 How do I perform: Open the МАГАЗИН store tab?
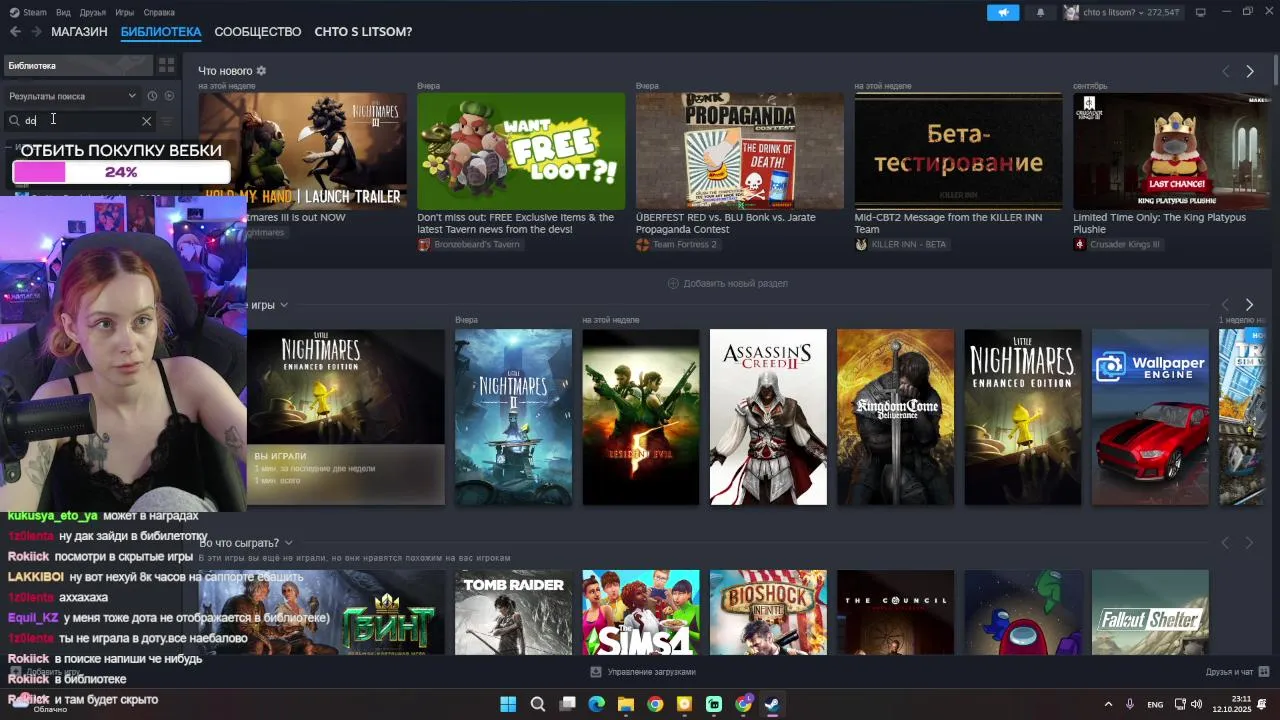[79, 32]
